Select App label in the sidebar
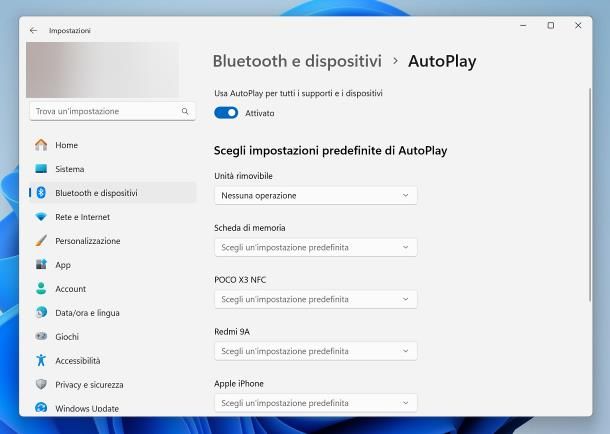This screenshot has height=434, width=610. 63,265
